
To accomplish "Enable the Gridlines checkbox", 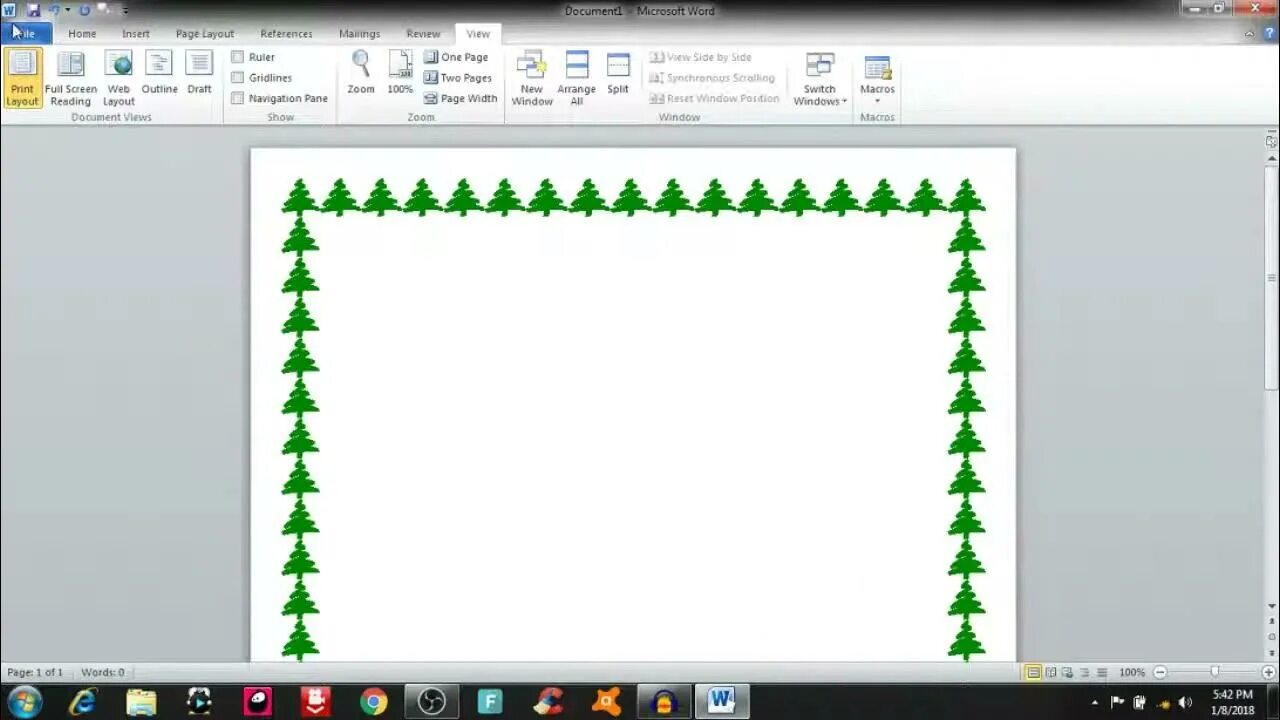I will [x=237, y=78].
